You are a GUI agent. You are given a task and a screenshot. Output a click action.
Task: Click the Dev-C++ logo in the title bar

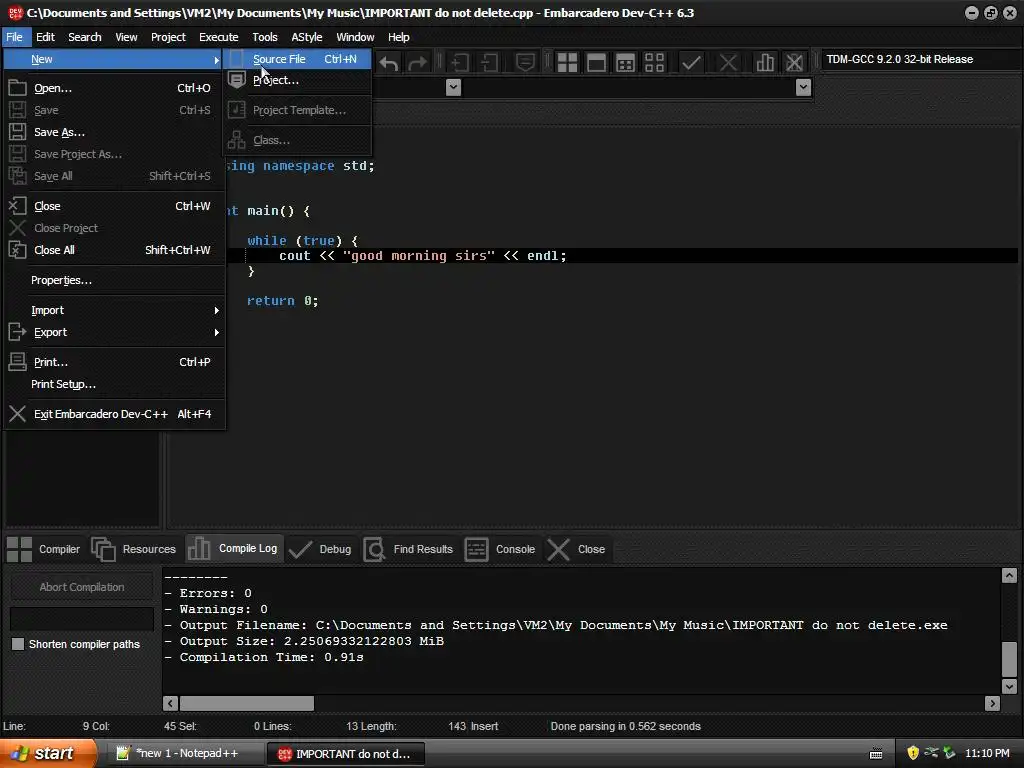point(15,12)
